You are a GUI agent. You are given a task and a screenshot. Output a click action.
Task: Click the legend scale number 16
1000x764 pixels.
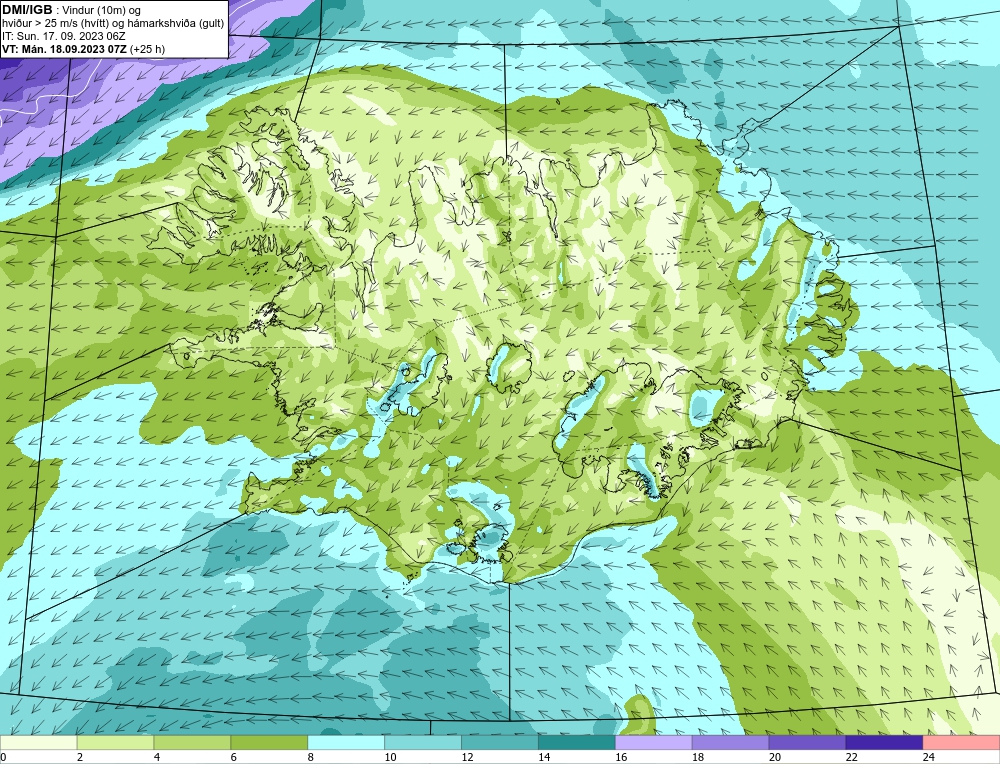[x=621, y=757]
